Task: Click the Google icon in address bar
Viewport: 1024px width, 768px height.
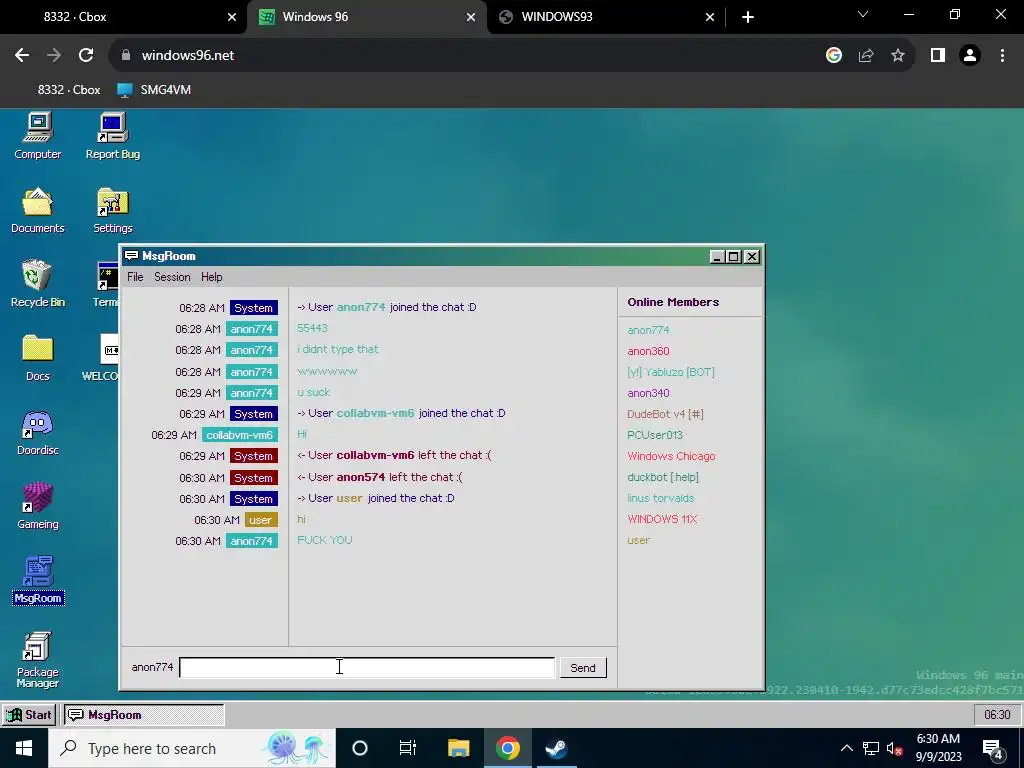Action: coord(833,56)
